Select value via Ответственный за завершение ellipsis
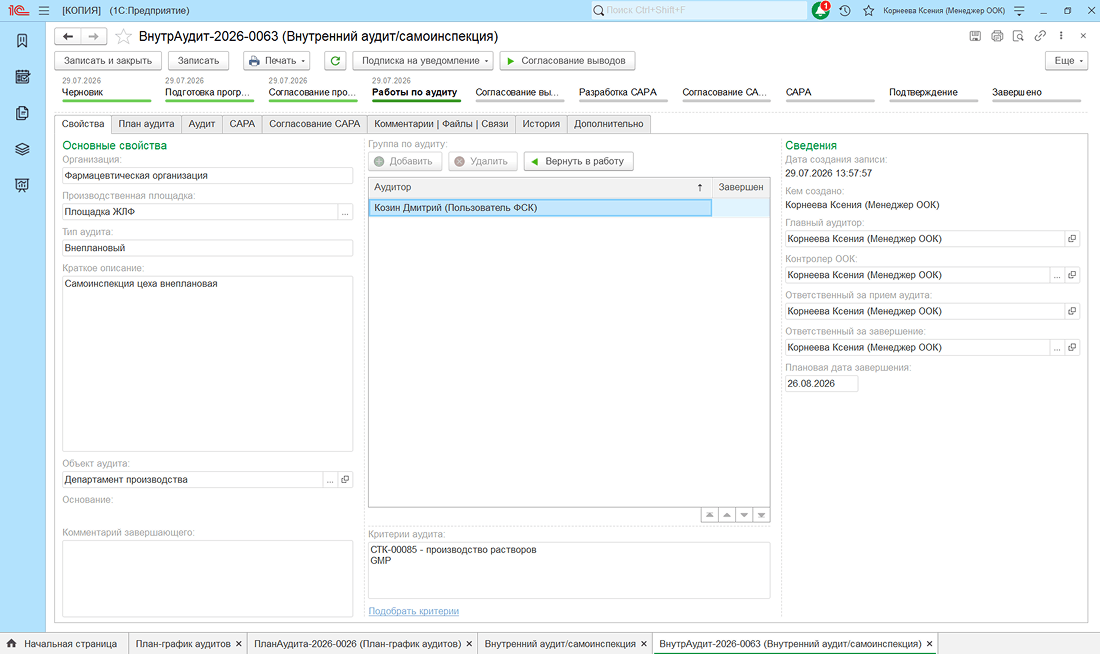Image resolution: width=1100 pixels, height=654 pixels. coord(1057,347)
